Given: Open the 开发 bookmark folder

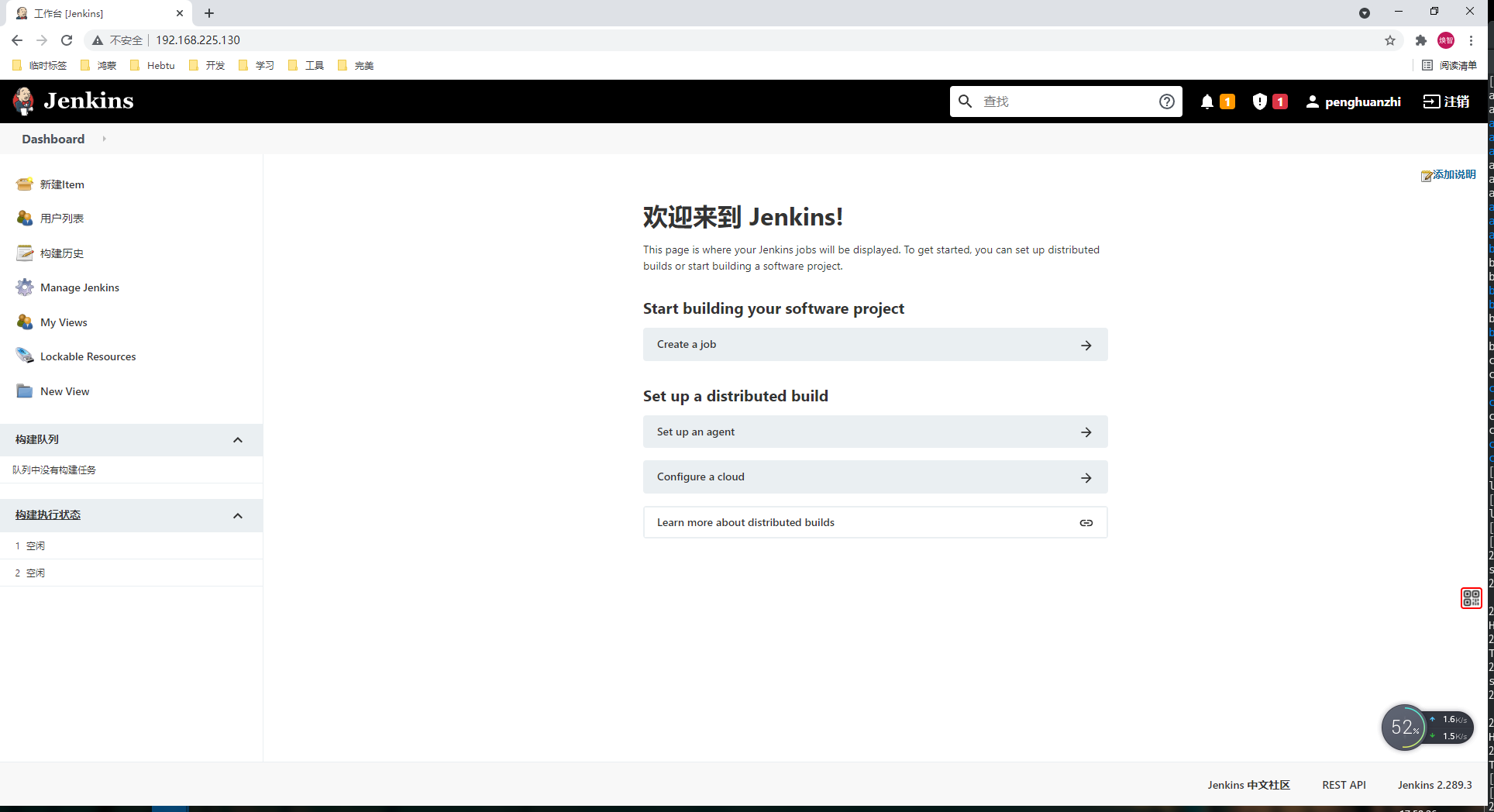Looking at the screenshot, I should (x=207, y=66).
